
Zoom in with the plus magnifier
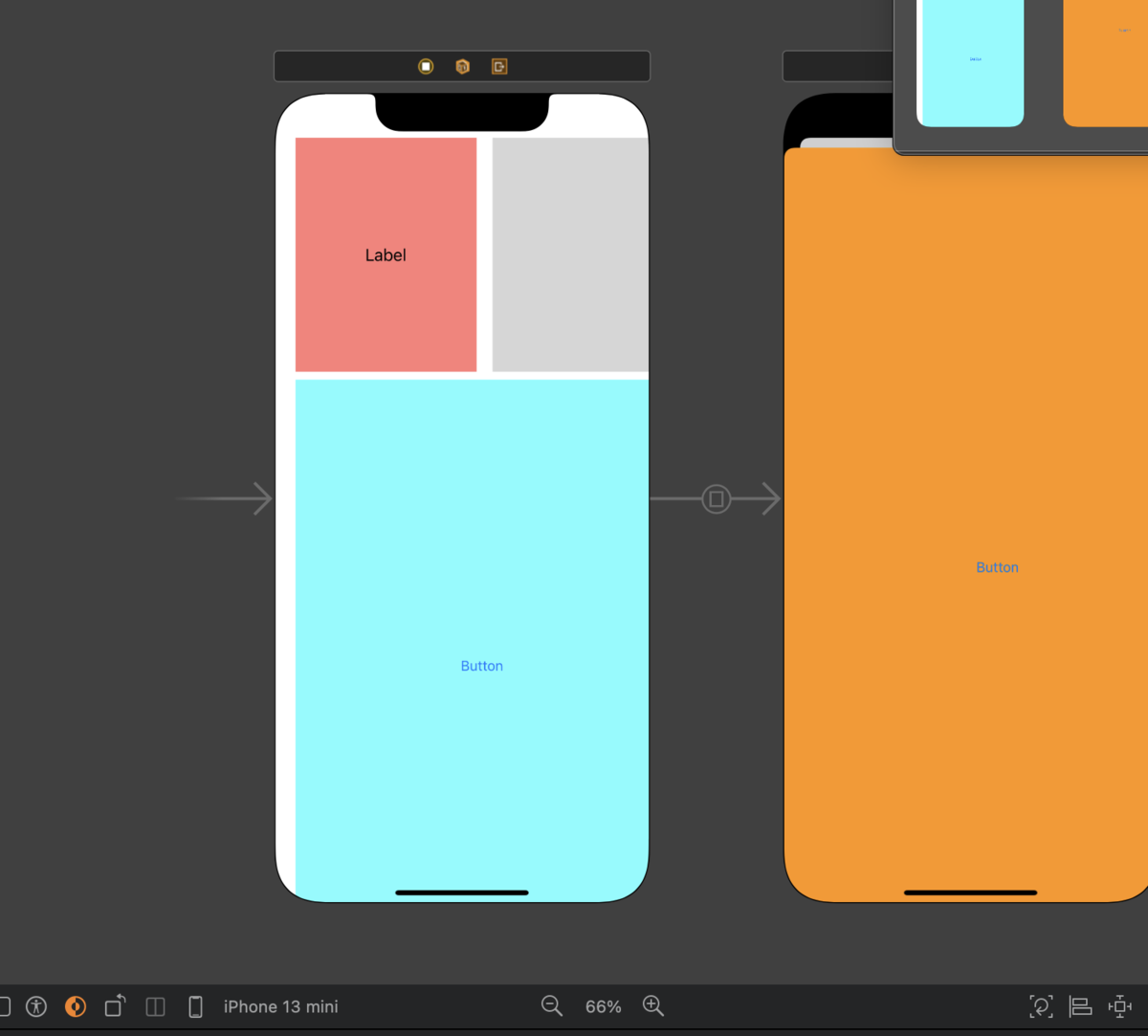click(x=653, y=1005)
